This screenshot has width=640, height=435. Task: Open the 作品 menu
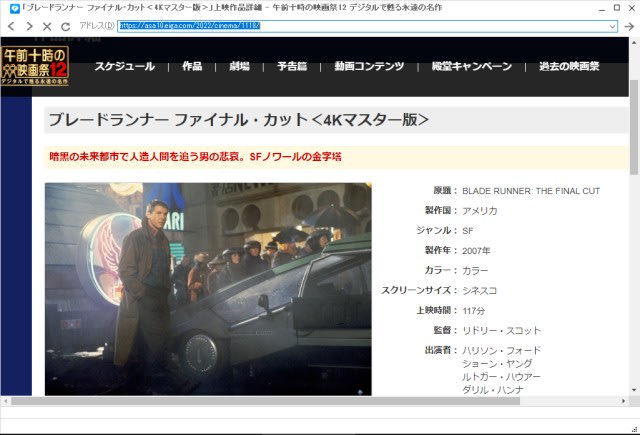coord(192,66)
